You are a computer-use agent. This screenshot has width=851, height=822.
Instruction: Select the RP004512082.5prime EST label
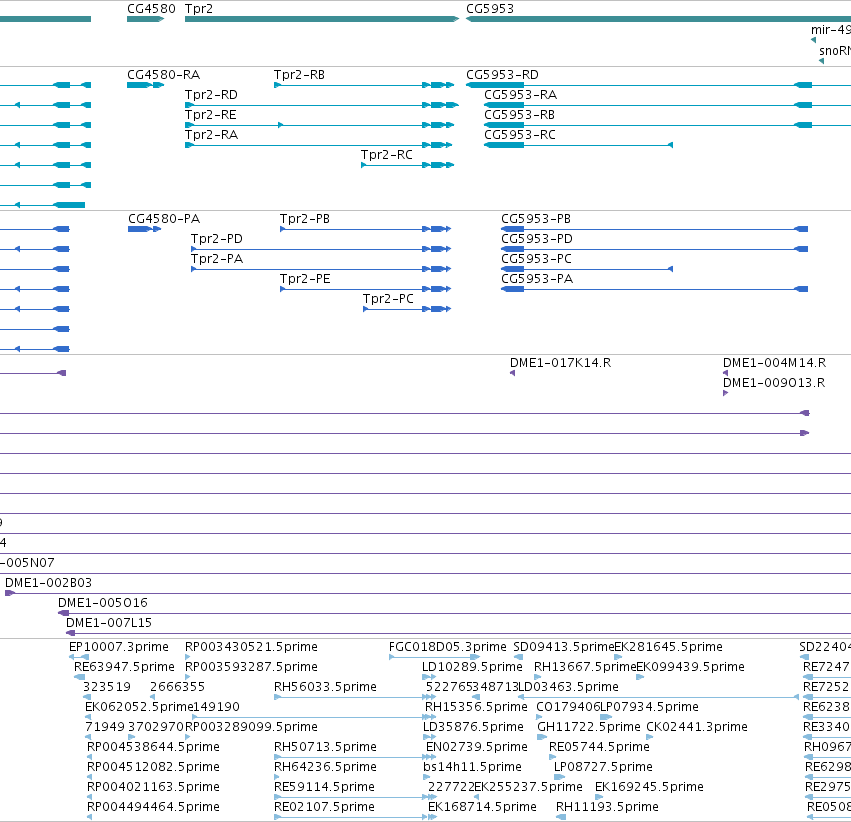pyautogui.click(x=153, y=768)
